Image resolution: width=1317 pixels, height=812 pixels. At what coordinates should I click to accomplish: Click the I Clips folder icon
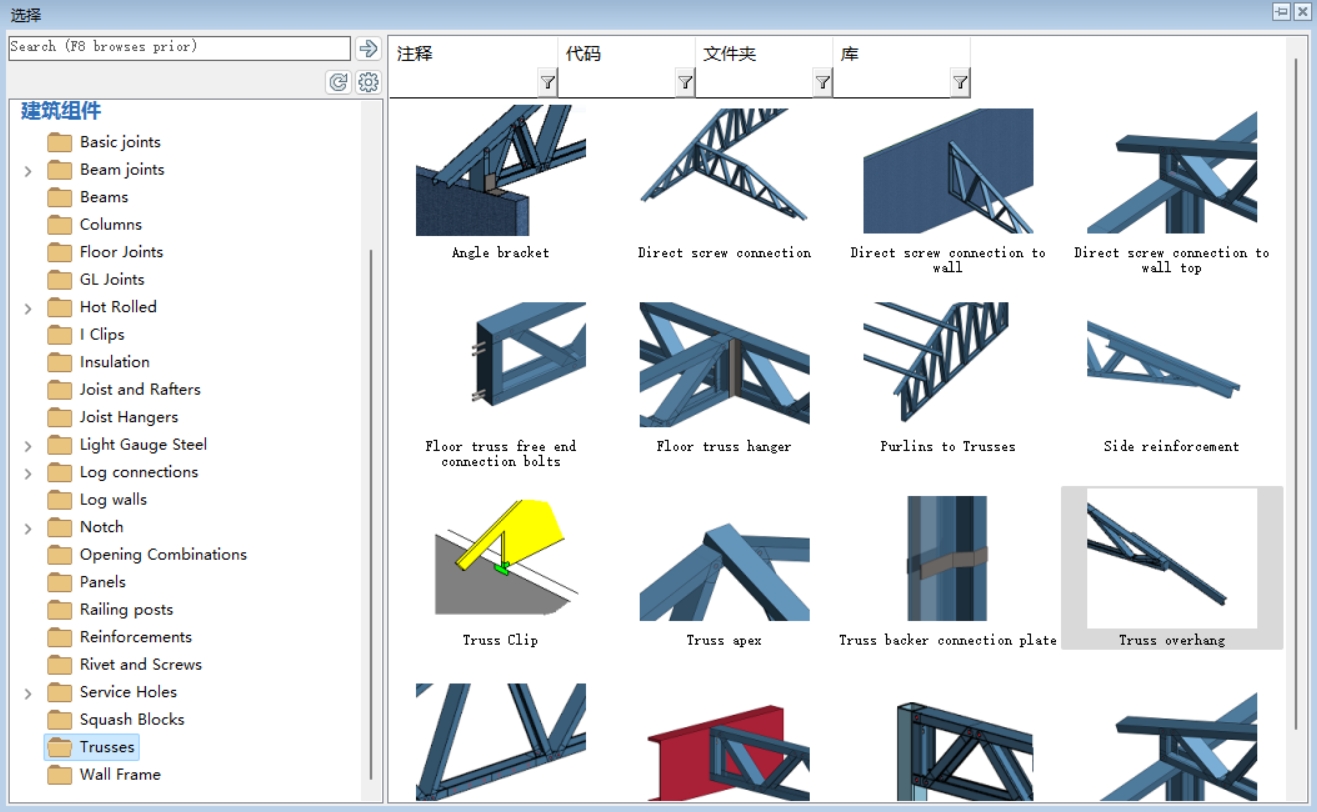click(60, 334)
